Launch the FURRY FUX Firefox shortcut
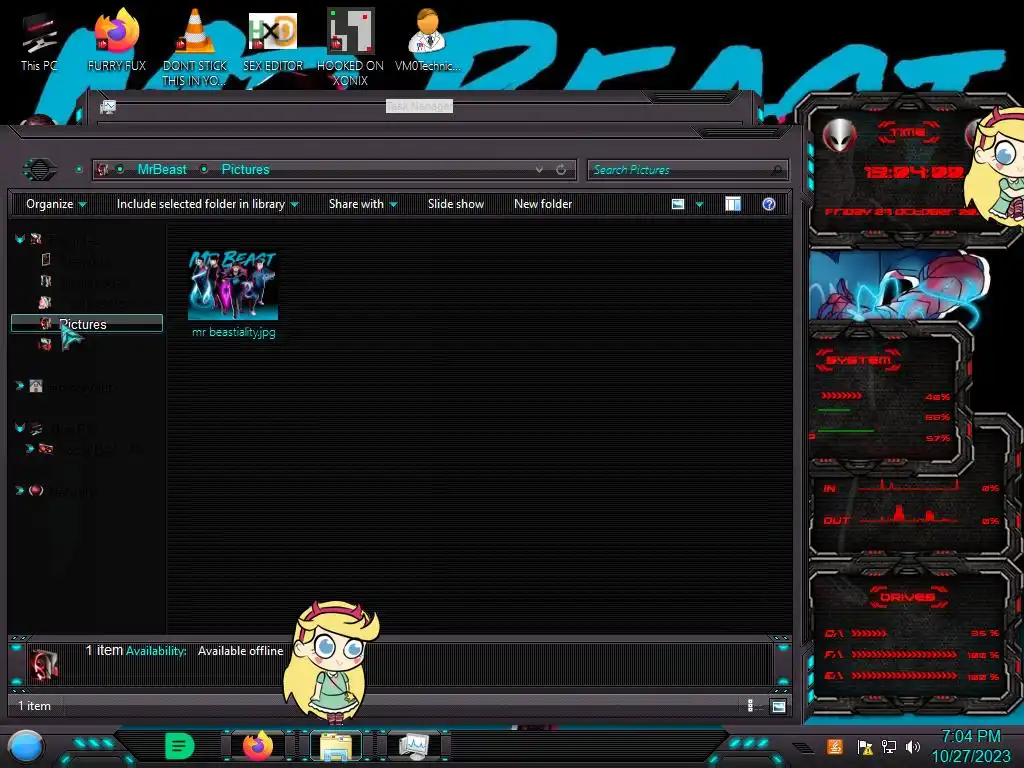 coord(117,40)
